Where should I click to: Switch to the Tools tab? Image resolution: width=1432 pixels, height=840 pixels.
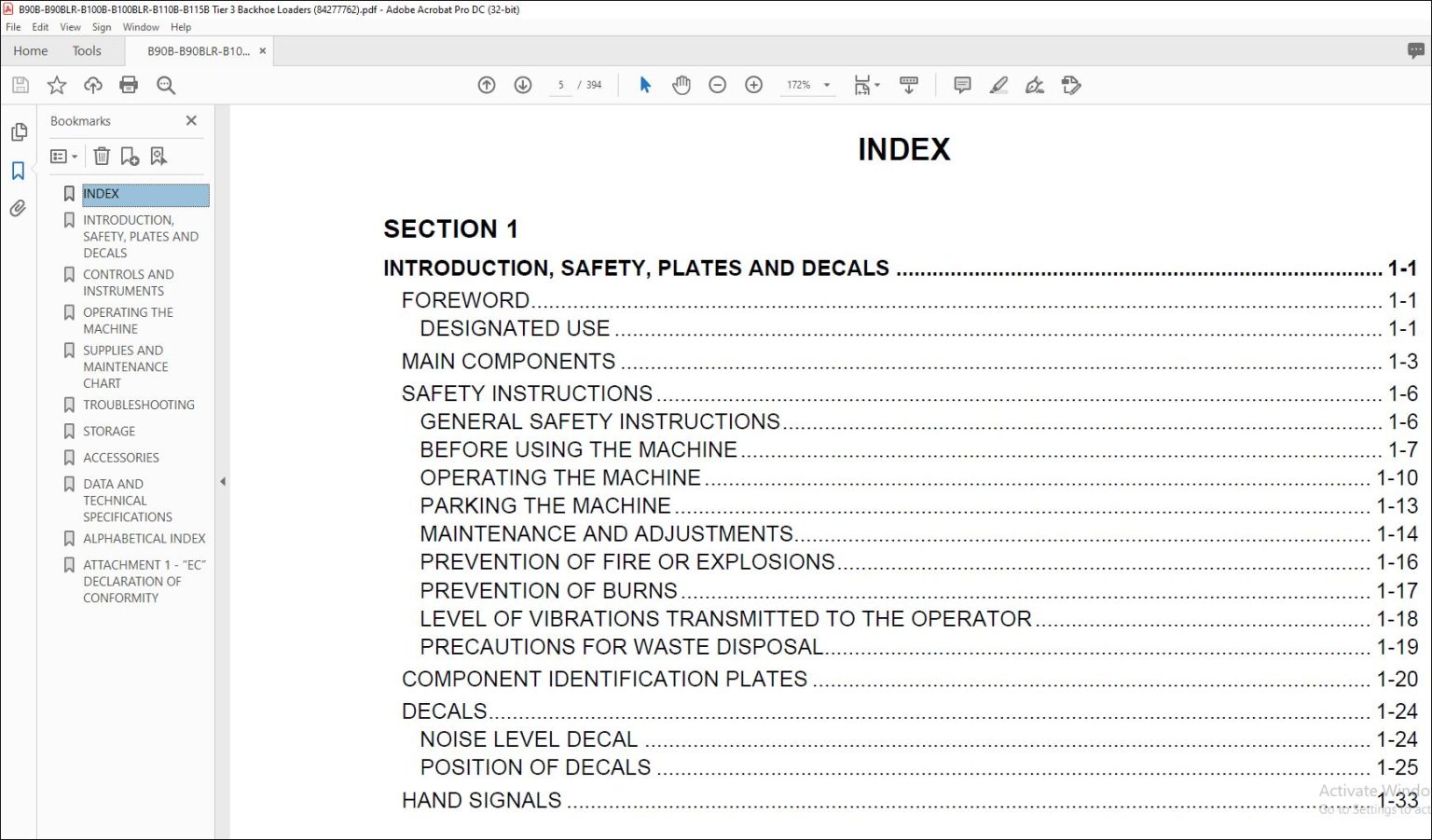click(x=87, y=51)
